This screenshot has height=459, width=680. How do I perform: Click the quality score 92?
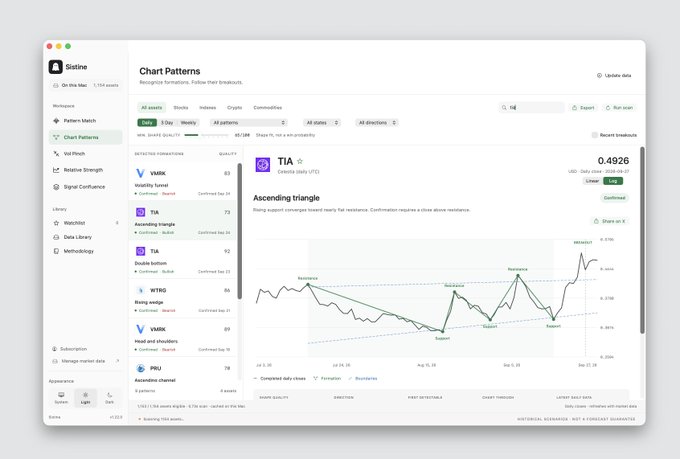point(227,251)
